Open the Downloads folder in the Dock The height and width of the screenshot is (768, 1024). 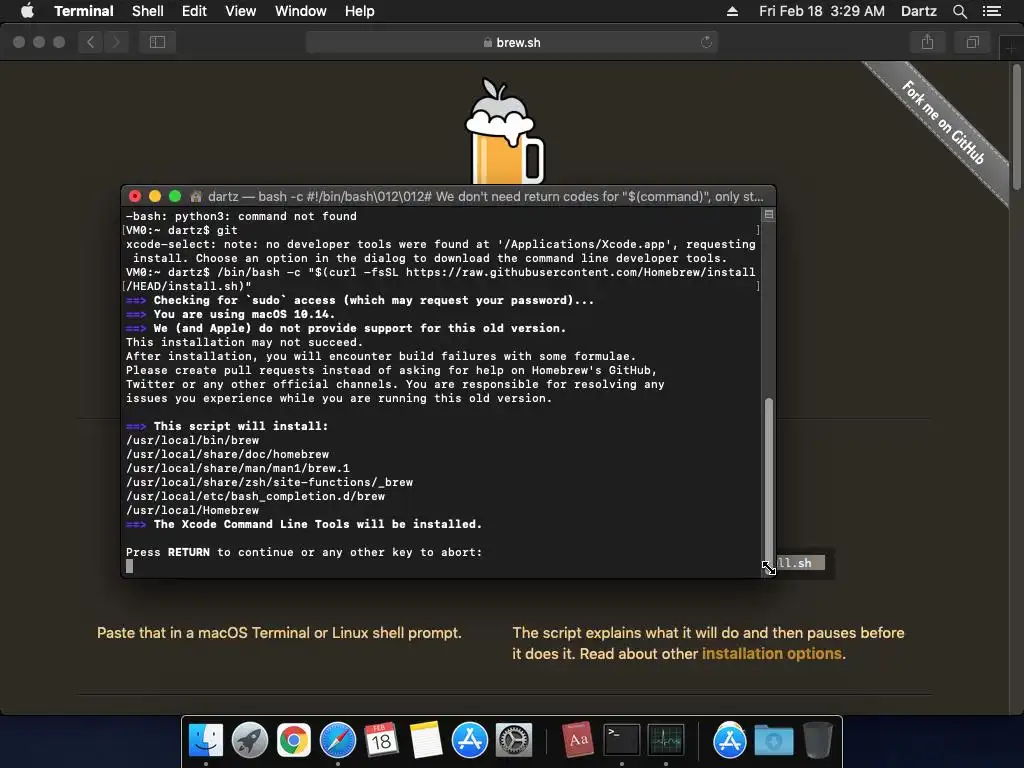[x=774, y=741]
